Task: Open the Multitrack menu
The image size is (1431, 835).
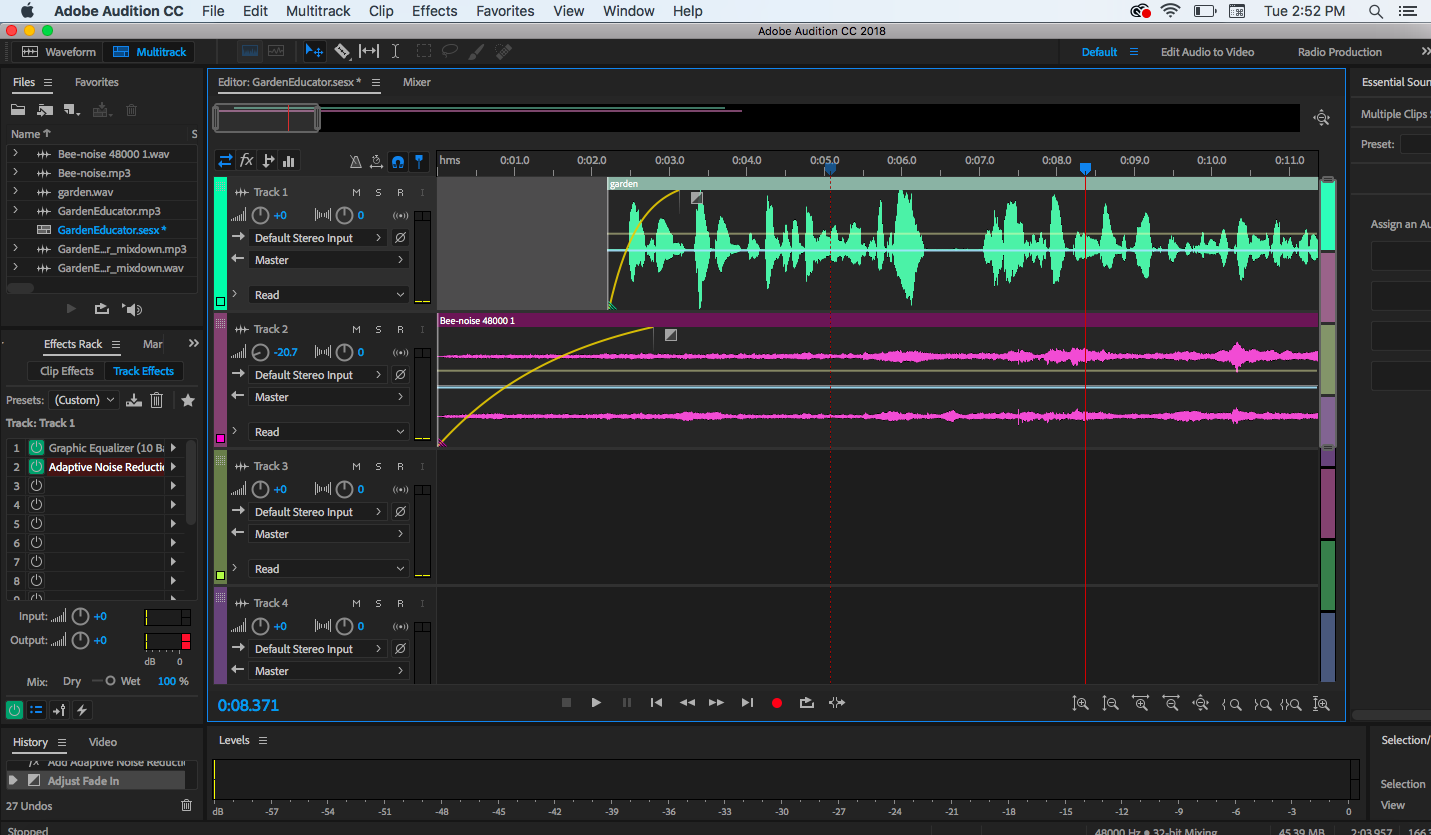Action: click(x=318, y=11)
